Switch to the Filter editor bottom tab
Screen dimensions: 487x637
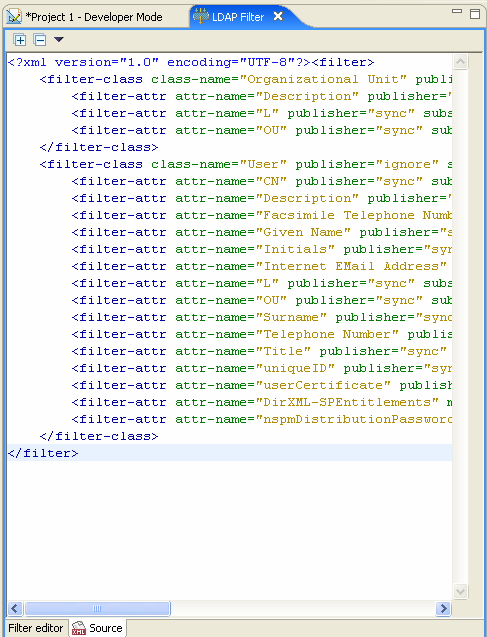coord(36,628)
